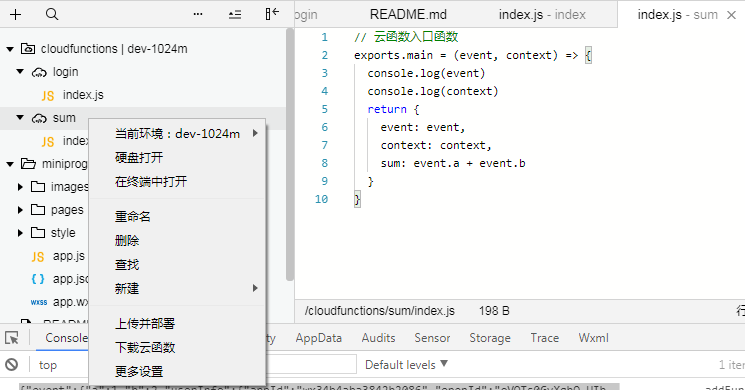Click the plus icon to add file

click(16, 15)
